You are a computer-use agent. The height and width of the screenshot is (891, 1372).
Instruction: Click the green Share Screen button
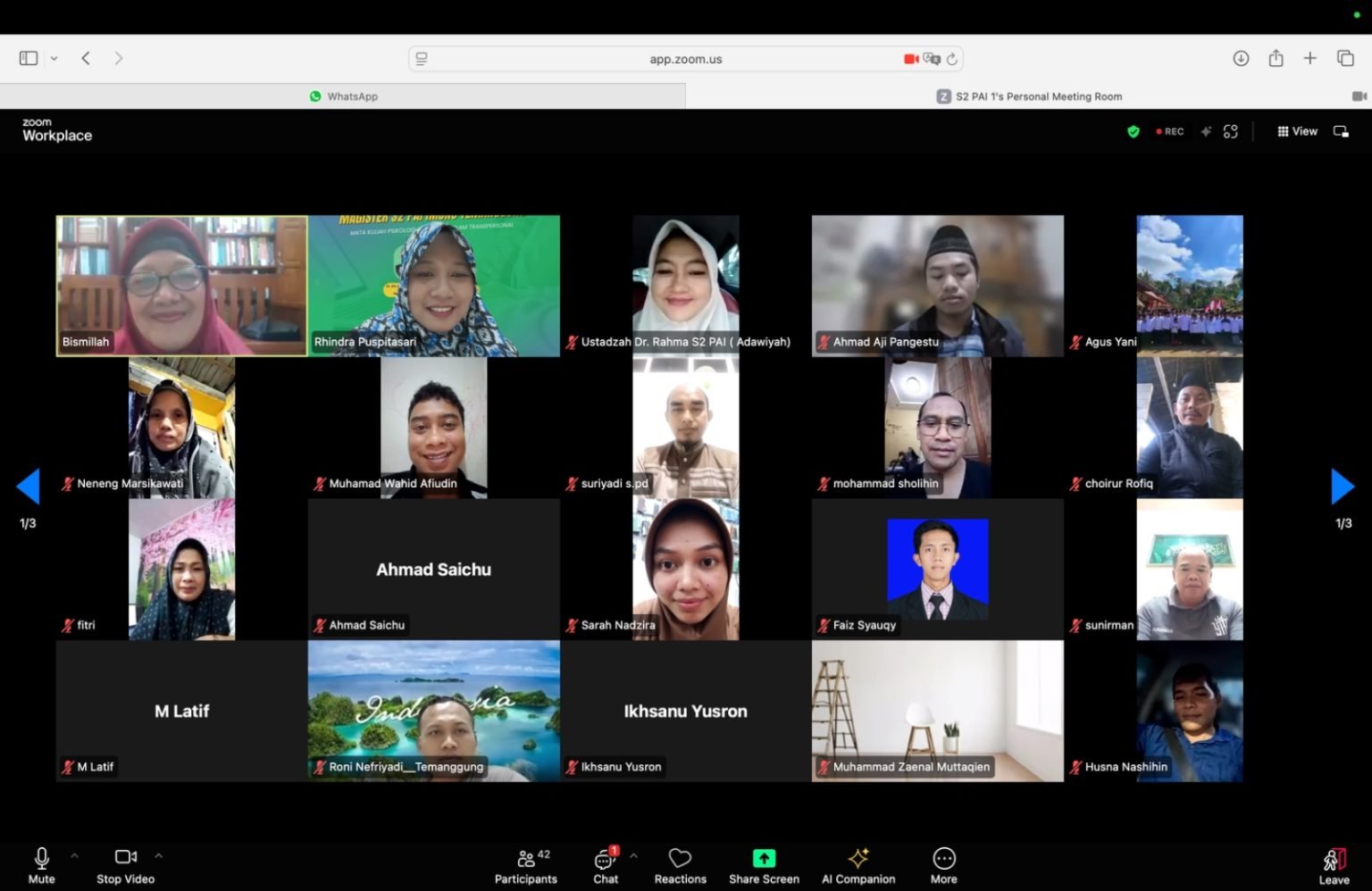click(764, 859)
